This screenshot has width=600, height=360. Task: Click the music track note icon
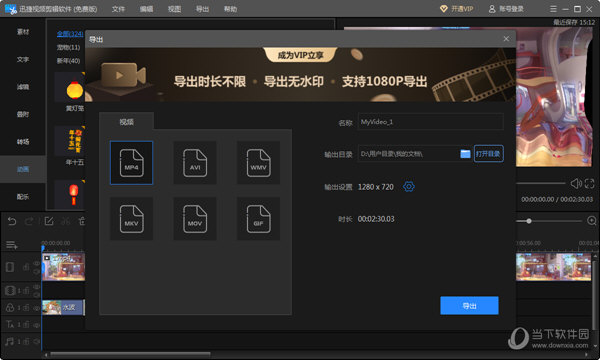point(10,341)
